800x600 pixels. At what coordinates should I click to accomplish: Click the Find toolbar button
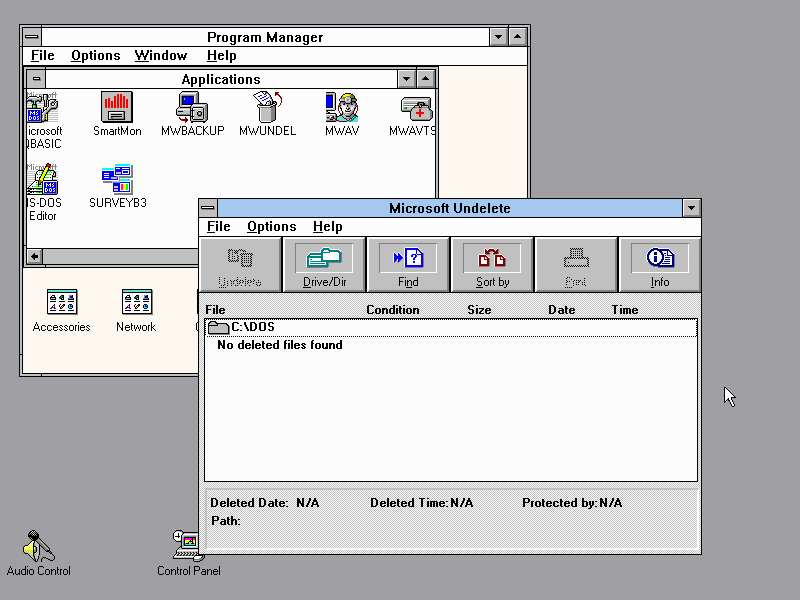tap(408, 265)
